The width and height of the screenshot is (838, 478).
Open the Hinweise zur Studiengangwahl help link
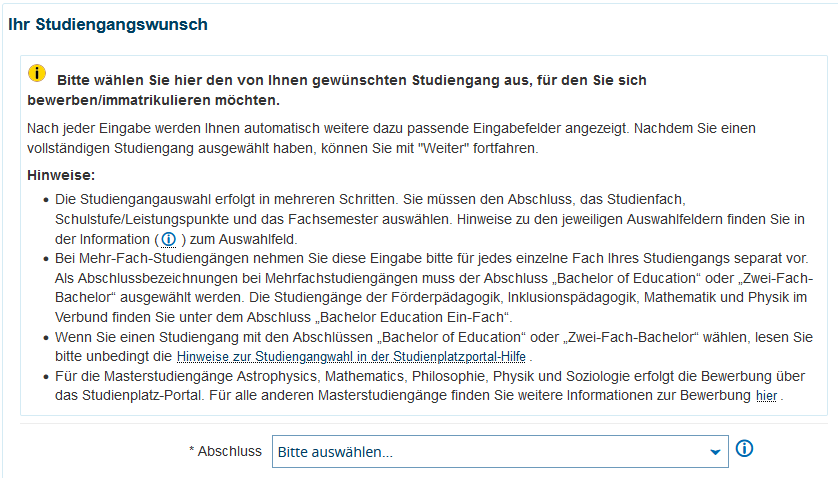click(x=352, y=356)
